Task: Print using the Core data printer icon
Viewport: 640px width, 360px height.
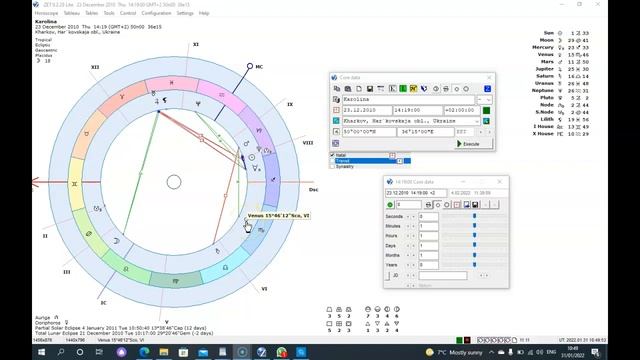Action: [x=446, y=89]
